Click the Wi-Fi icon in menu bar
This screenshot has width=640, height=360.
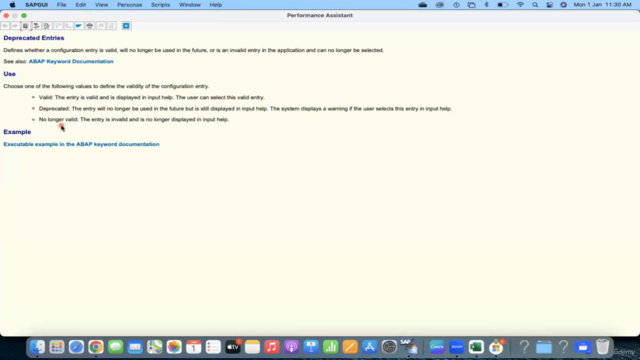pos(520,5)
